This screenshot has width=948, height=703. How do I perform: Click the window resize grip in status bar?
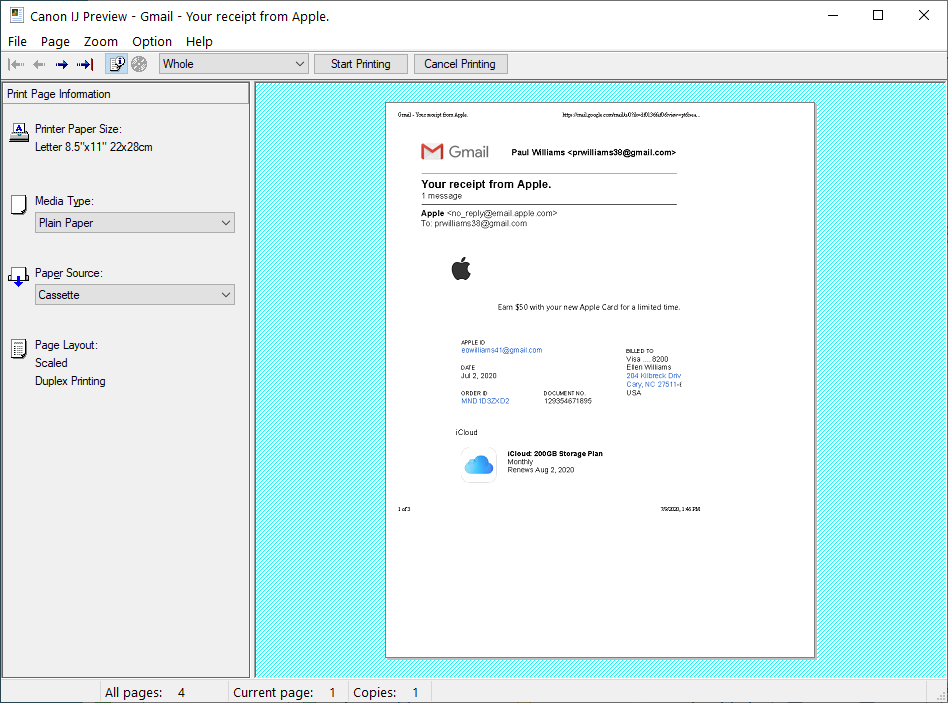click(x=940, y=695)
